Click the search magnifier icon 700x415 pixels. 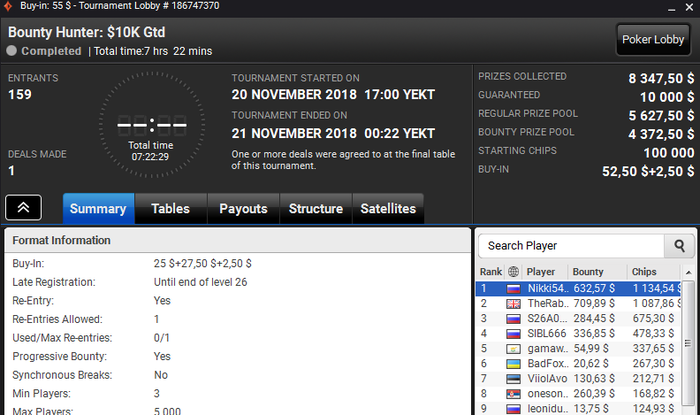pyautogui.click(x=679, y=245)
